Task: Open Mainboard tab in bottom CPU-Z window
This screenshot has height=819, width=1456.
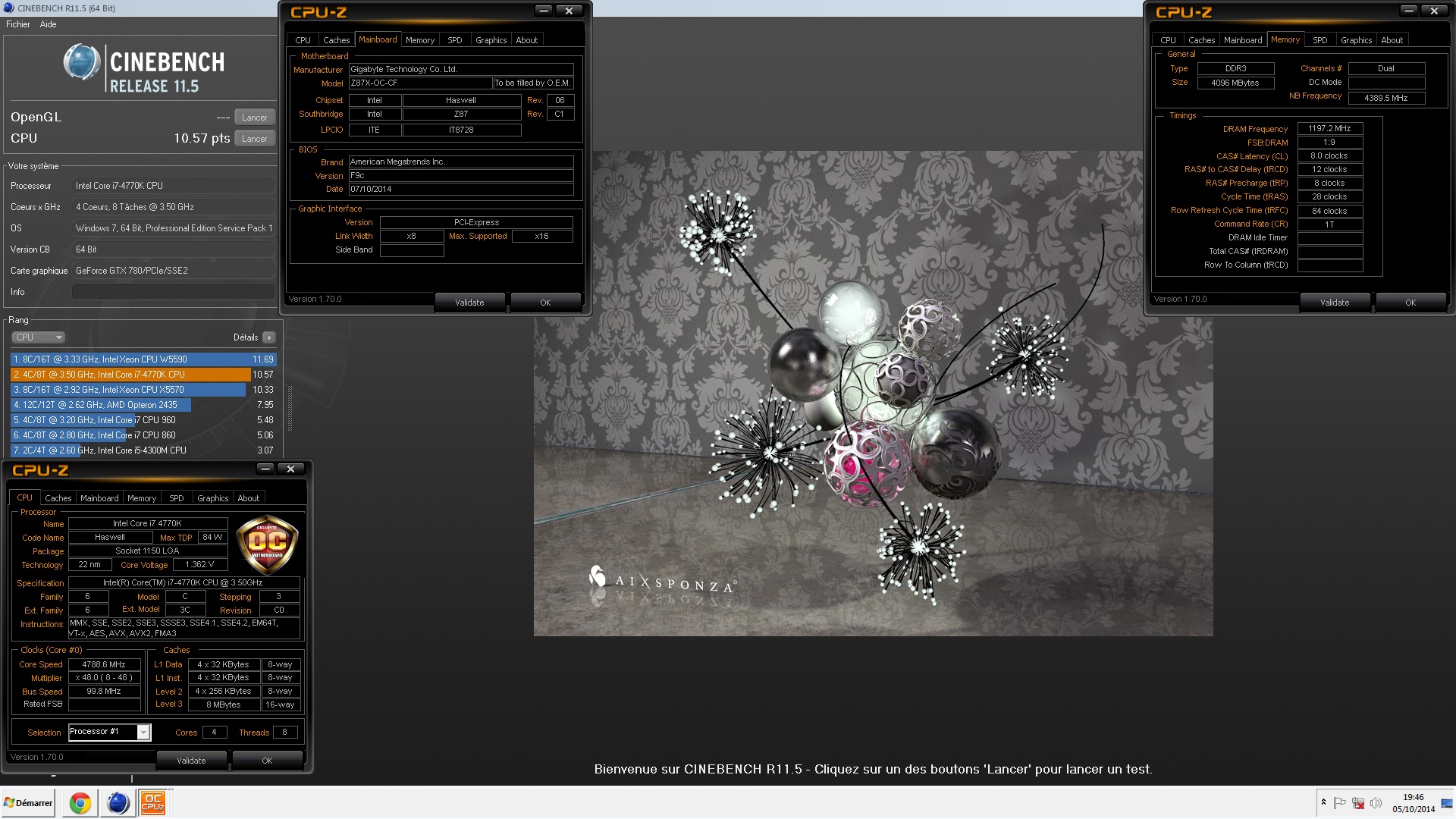Action: point(99,498)
